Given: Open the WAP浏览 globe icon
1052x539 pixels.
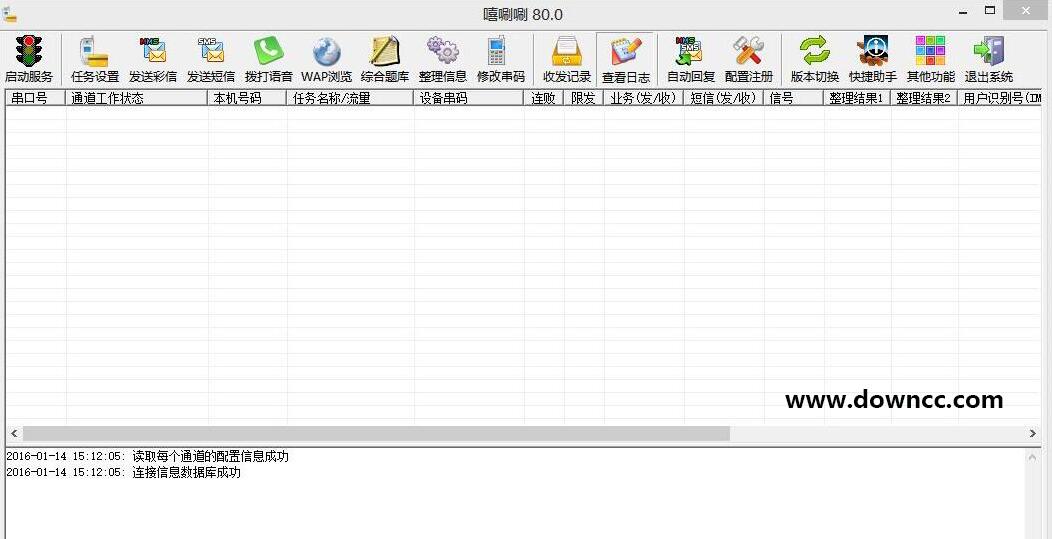Looking at the screenshot, I should pyautogui.click(x=327, y=52).
